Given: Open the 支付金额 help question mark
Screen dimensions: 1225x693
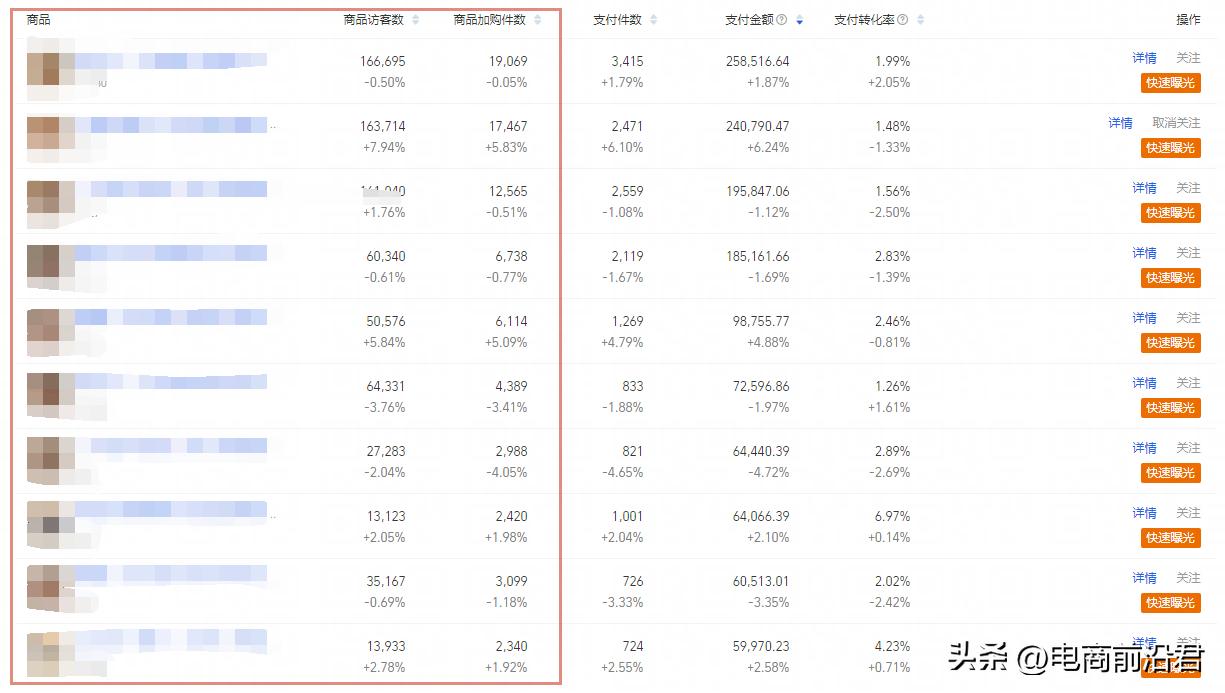Looking at the screenshot, I should (781, 20).
